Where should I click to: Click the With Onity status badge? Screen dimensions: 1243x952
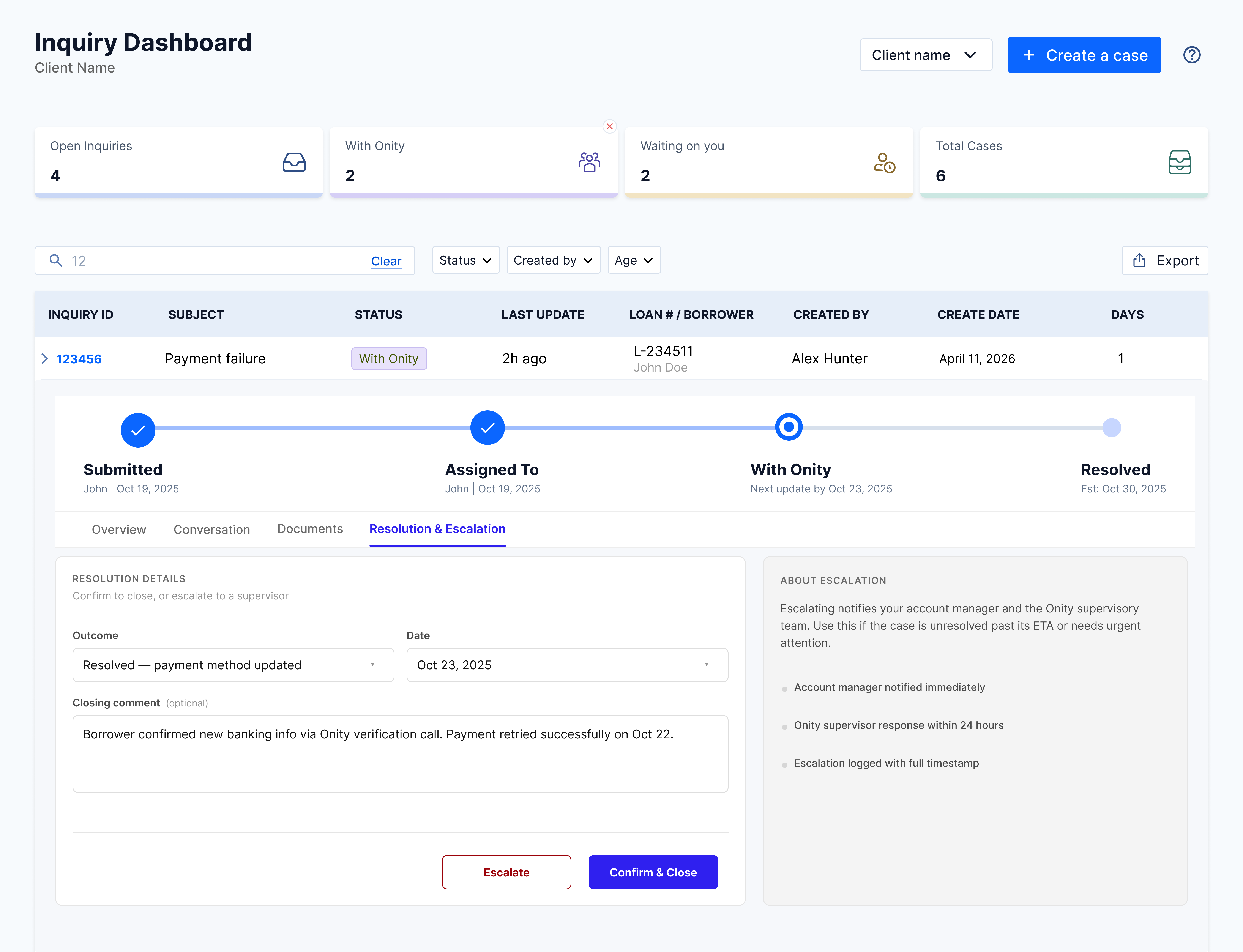tap(389, 359)
